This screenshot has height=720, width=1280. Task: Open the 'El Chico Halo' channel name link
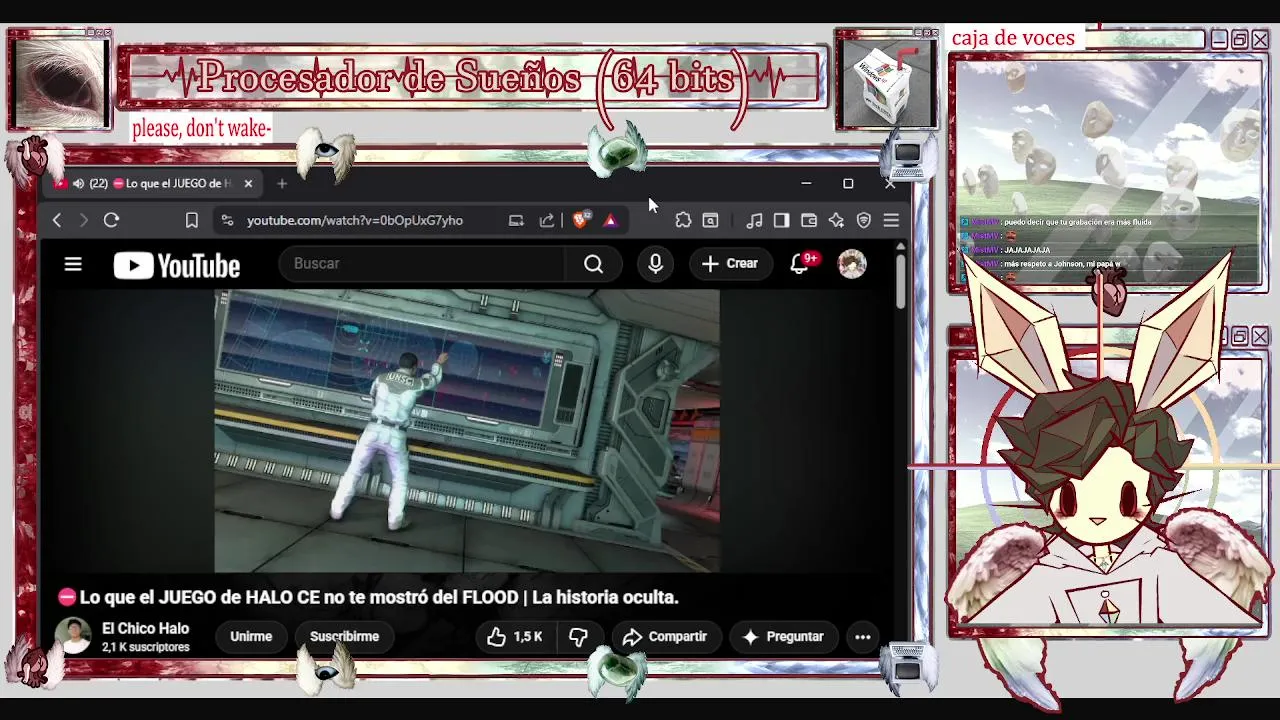click(145, 629)
